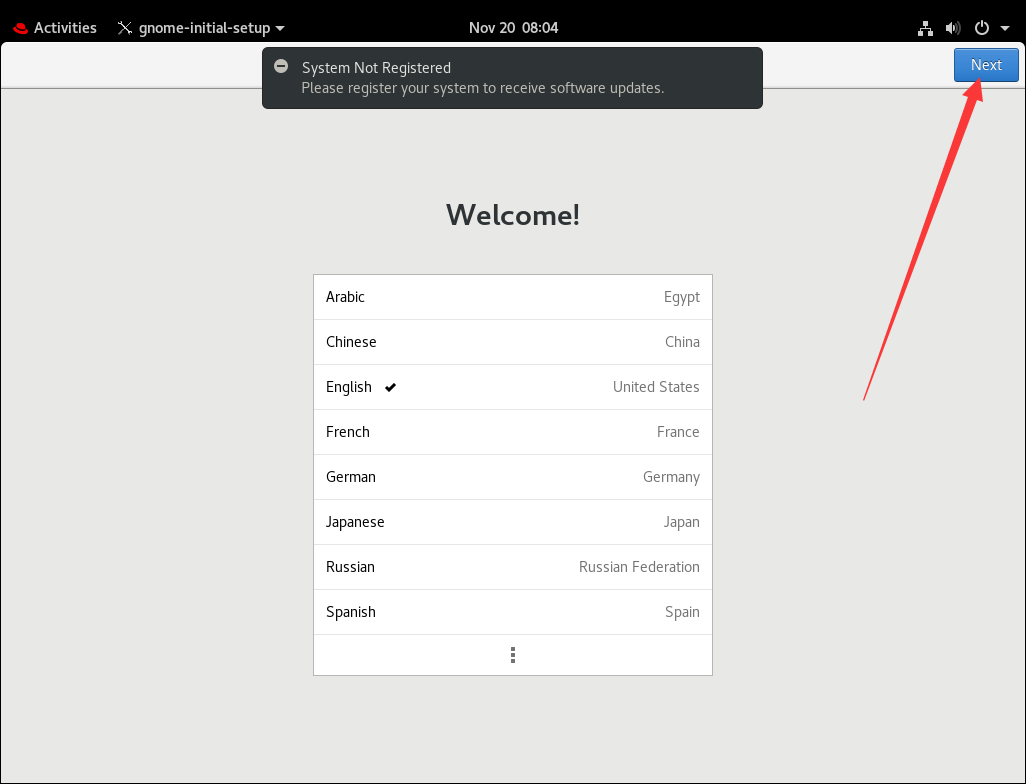Select English language row
Image resolution: width=1026 pixels, height=784 pixels.
click(512, 387)
